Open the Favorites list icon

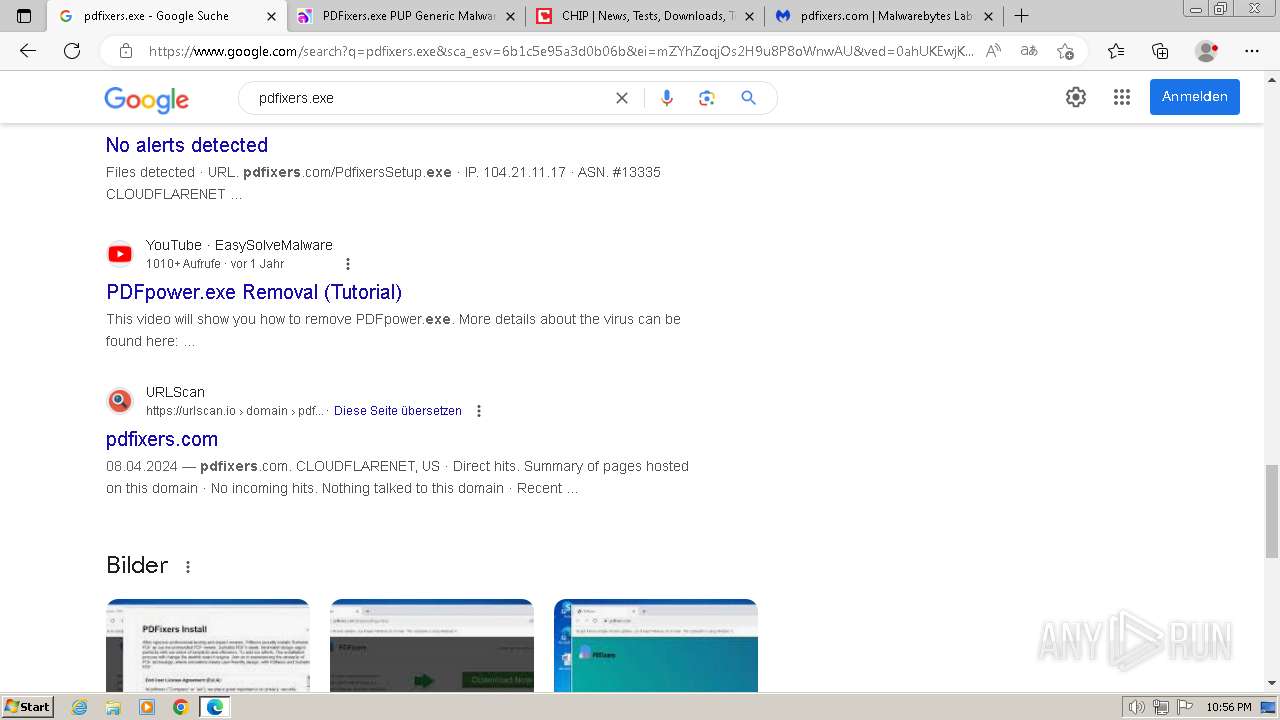(x=1116, y=51)
